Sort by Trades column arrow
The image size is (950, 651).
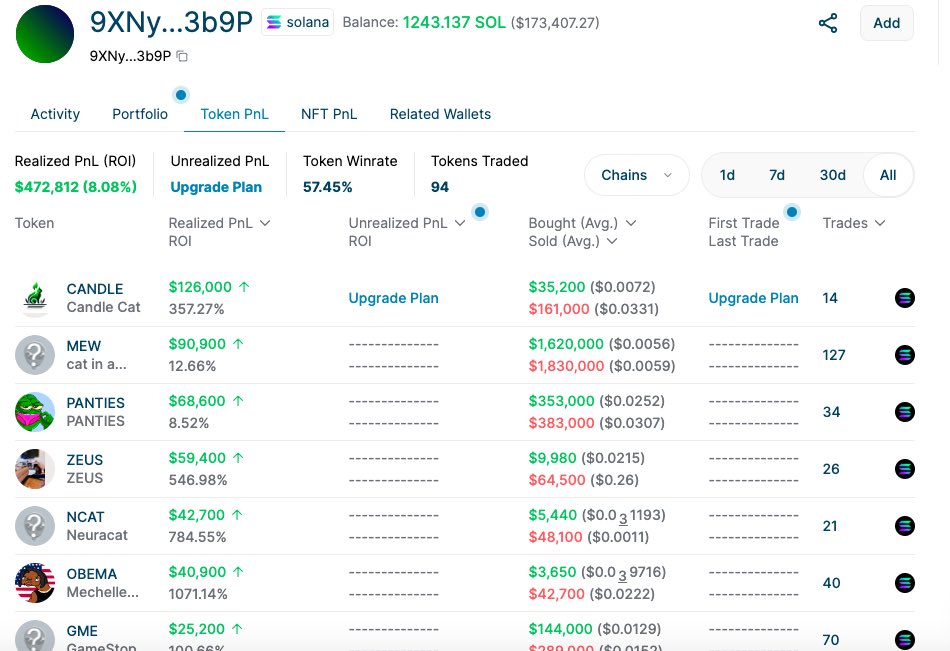pyautogui.click(x=880, y=223)
